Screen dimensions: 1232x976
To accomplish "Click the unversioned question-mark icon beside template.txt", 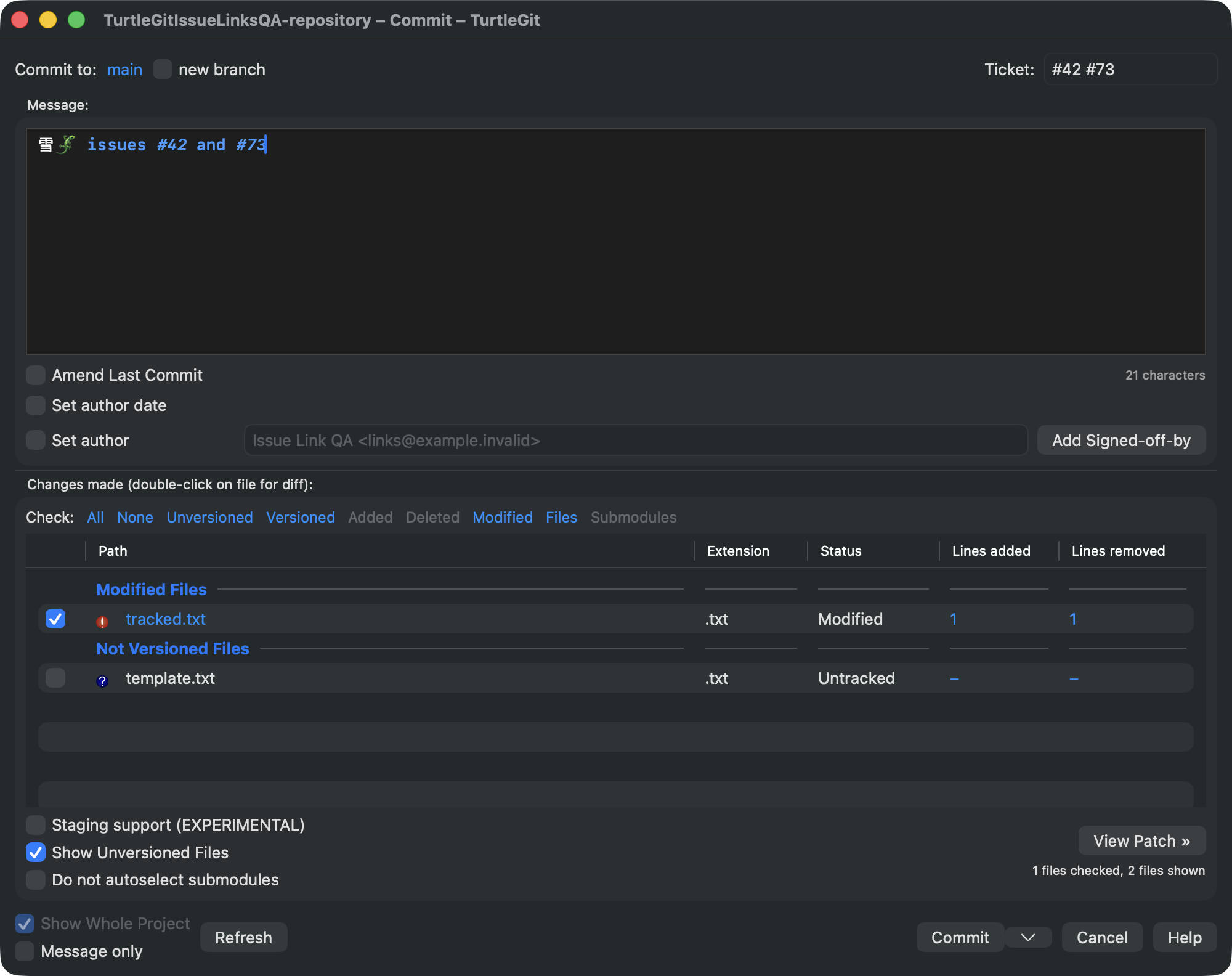I will tap(102, 681).
